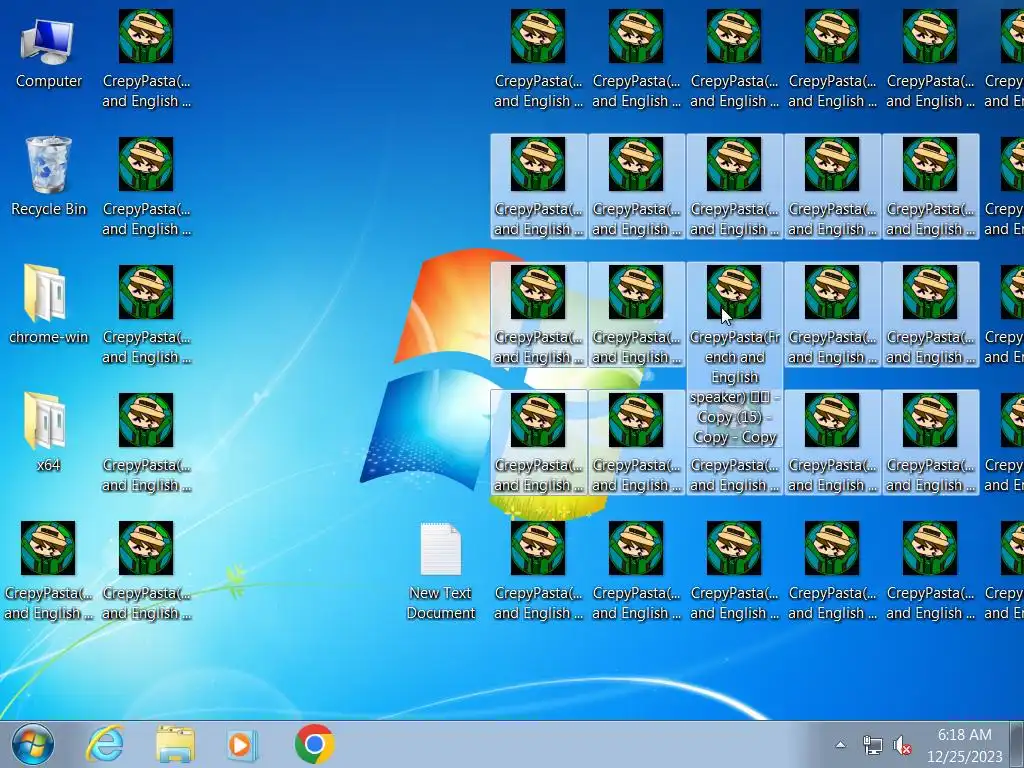Click the Show desktop button
This screenshot has height=768, width=1024.
click(x=1017, y=744)
